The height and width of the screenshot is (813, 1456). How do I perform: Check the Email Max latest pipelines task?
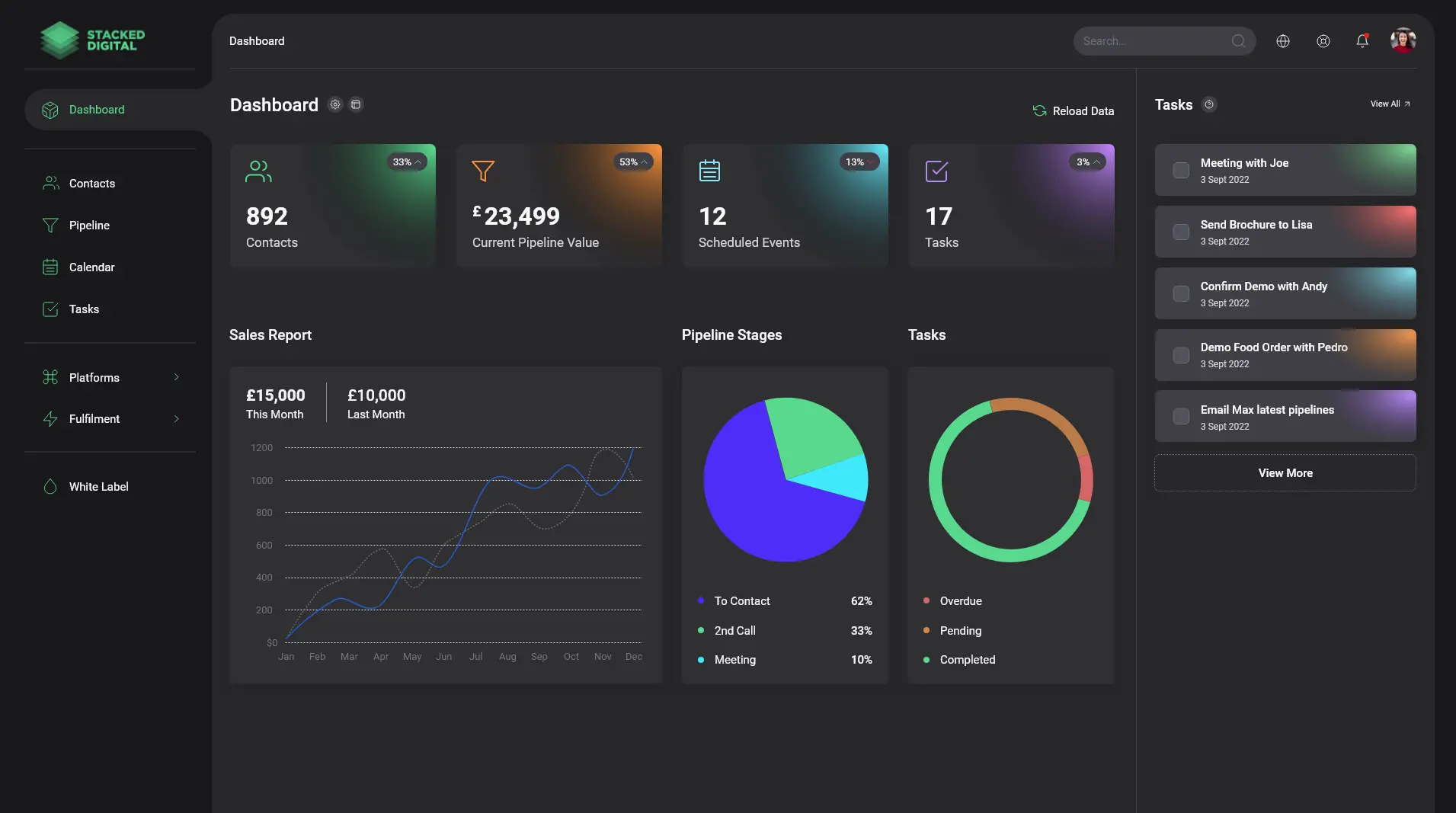coord(1181,416)
